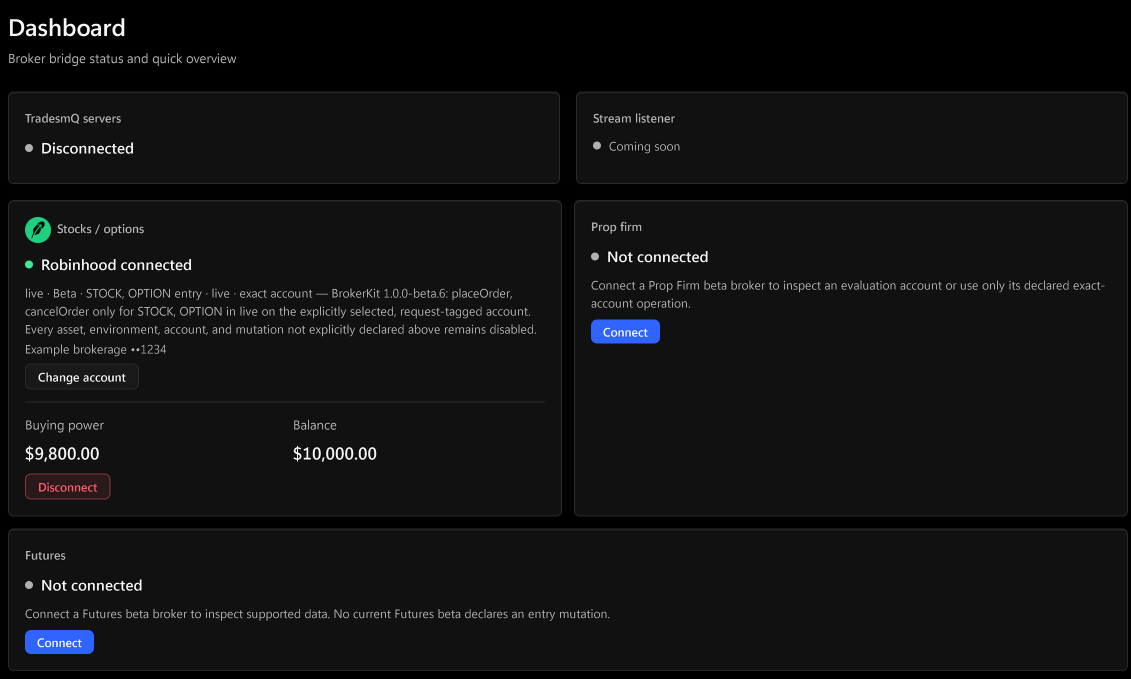Image resolution: width=1131 pixels, height=679 pixels.
Task: Click the 'TradesmQ servers' label
Action: 73,118
